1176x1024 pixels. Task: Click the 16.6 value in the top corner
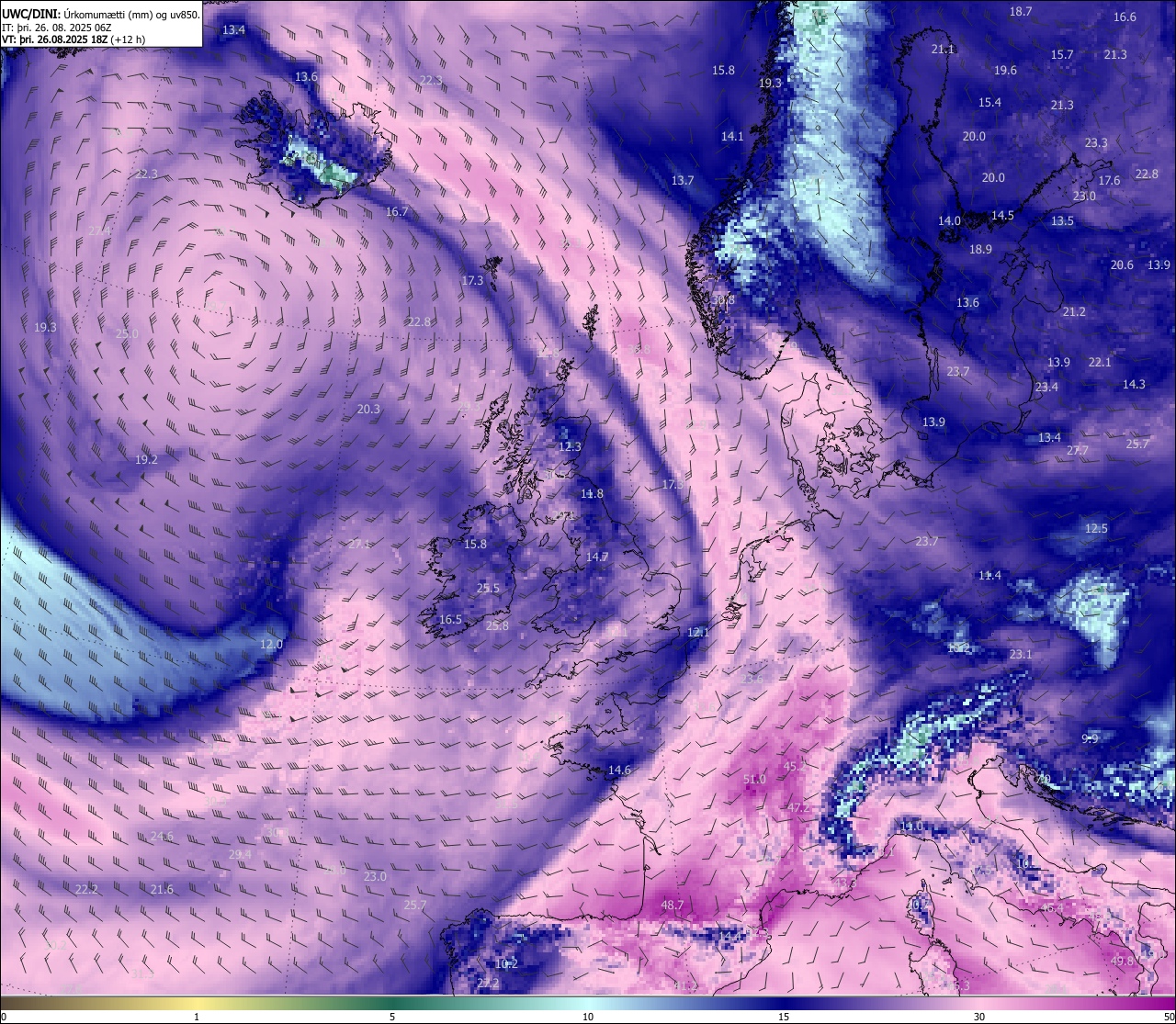(1125, 17)
